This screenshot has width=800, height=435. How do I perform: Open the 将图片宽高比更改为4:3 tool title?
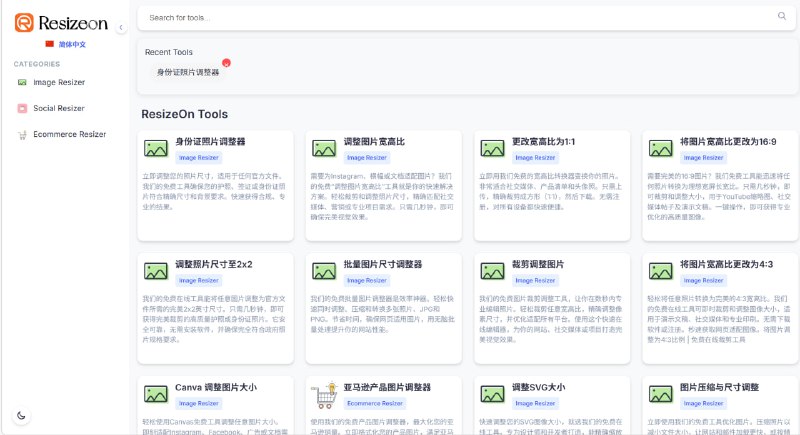tap(727, 264)
